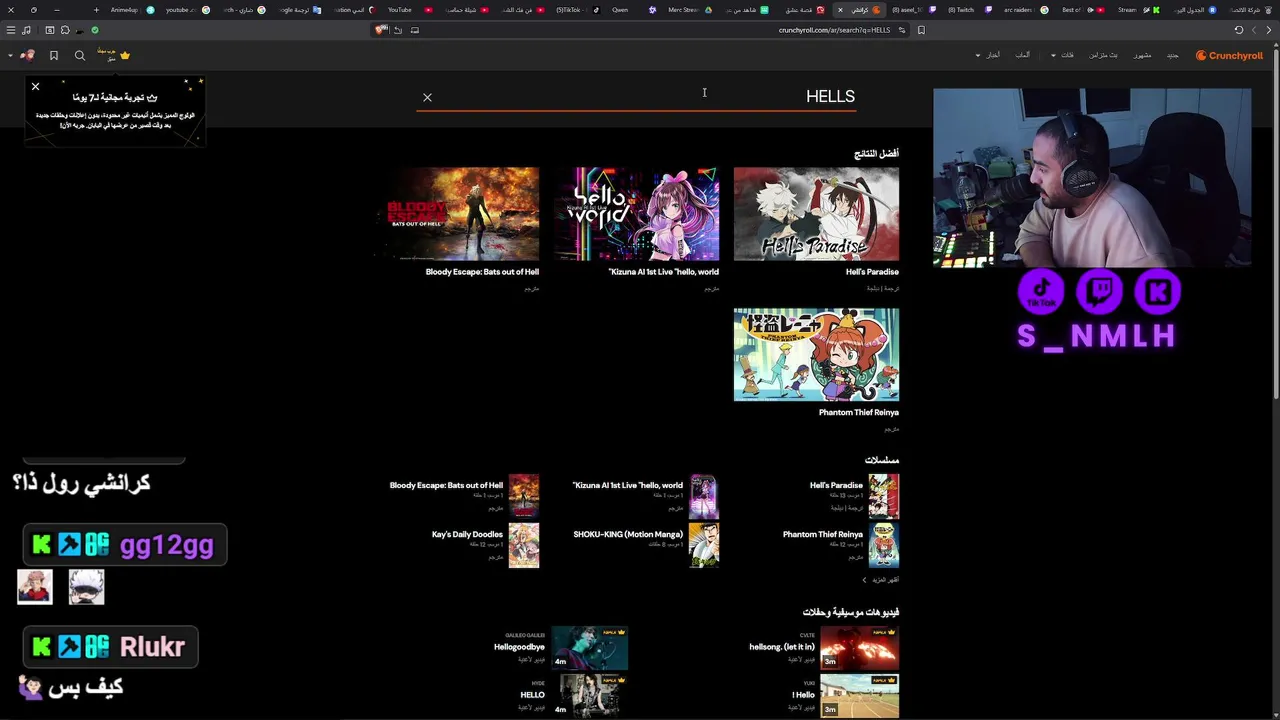Play Hellogoodbye music video

[589, 648]
